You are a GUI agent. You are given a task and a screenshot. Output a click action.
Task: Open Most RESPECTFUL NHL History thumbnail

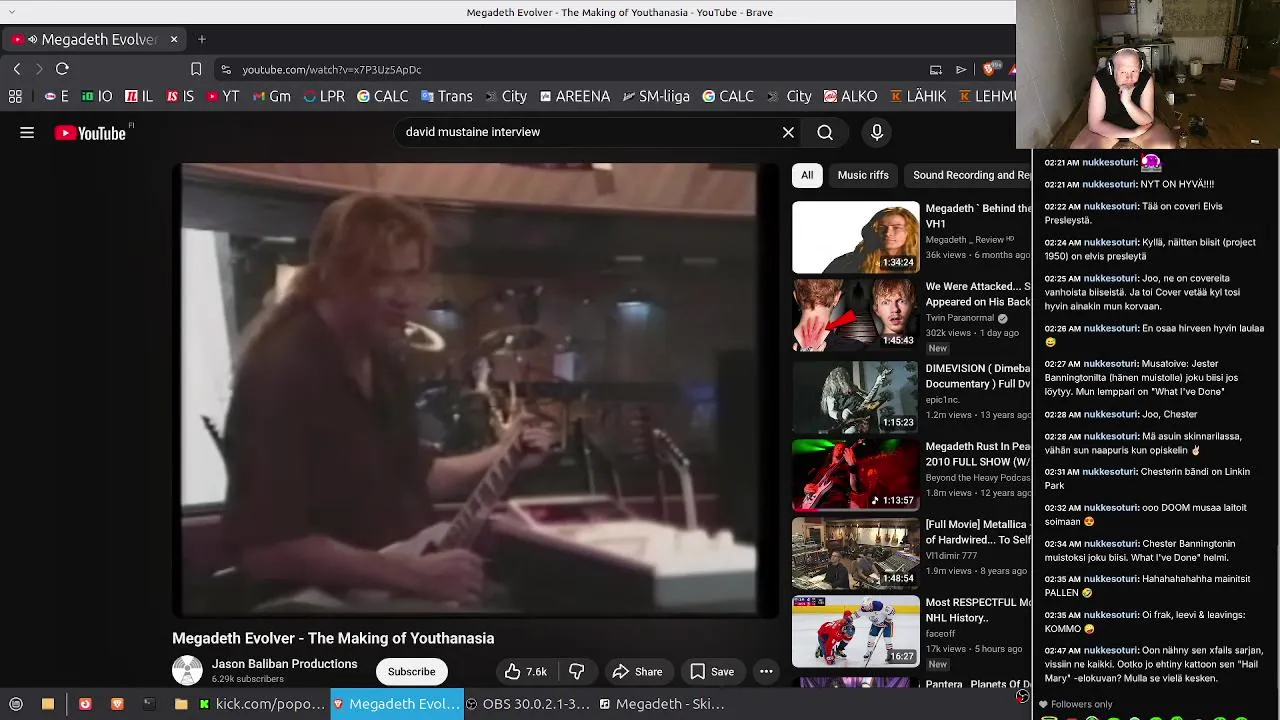click(x=855, y=631)
